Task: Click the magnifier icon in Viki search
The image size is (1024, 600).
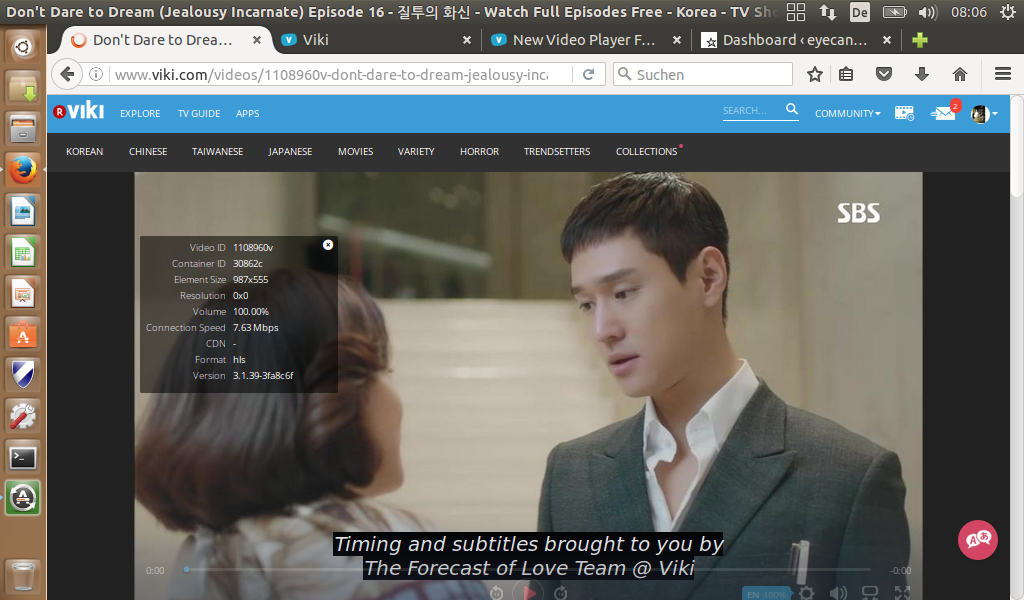Action: tap(792, 109)
